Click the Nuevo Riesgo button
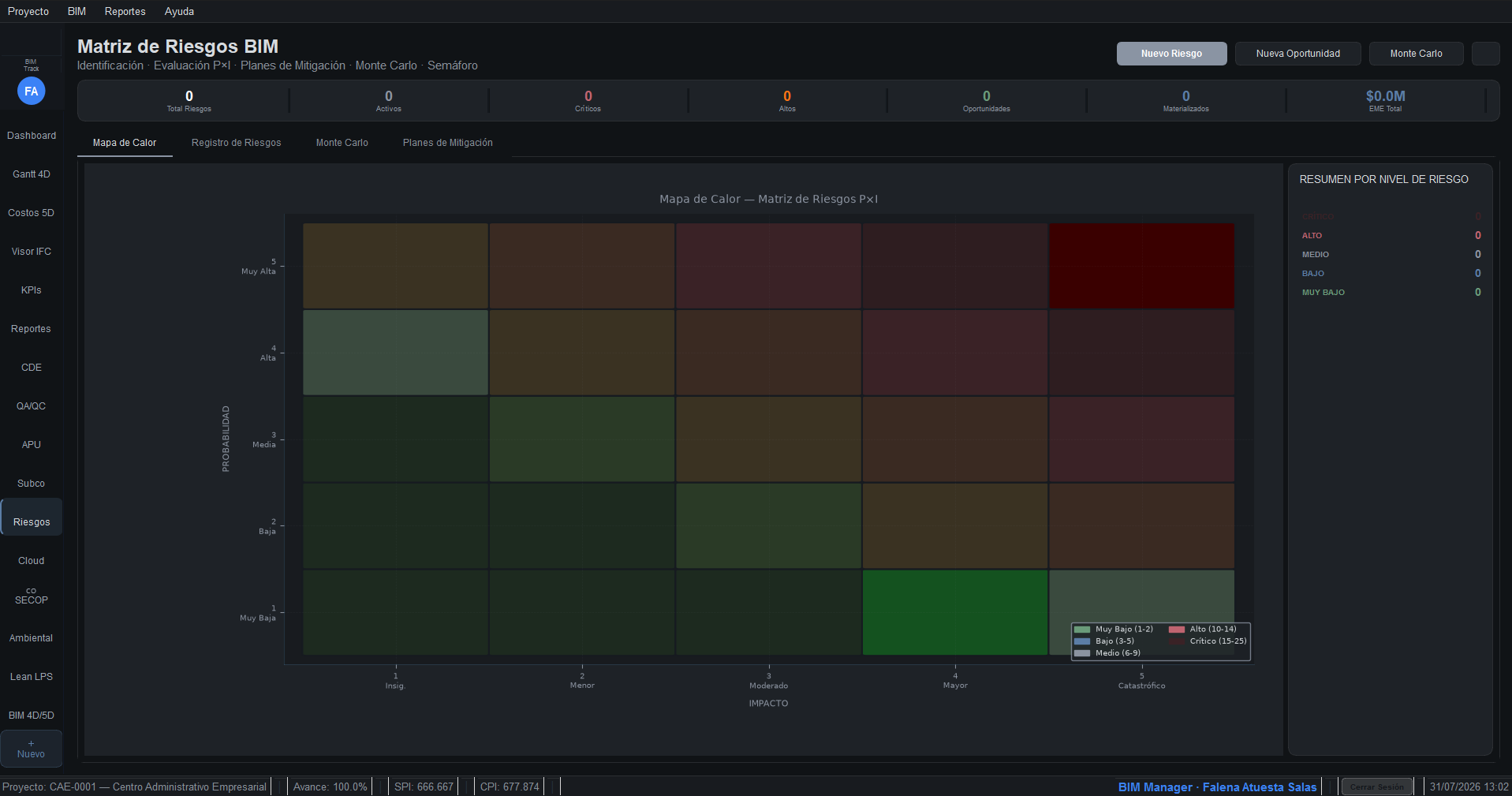 [x=1172, y=54]
